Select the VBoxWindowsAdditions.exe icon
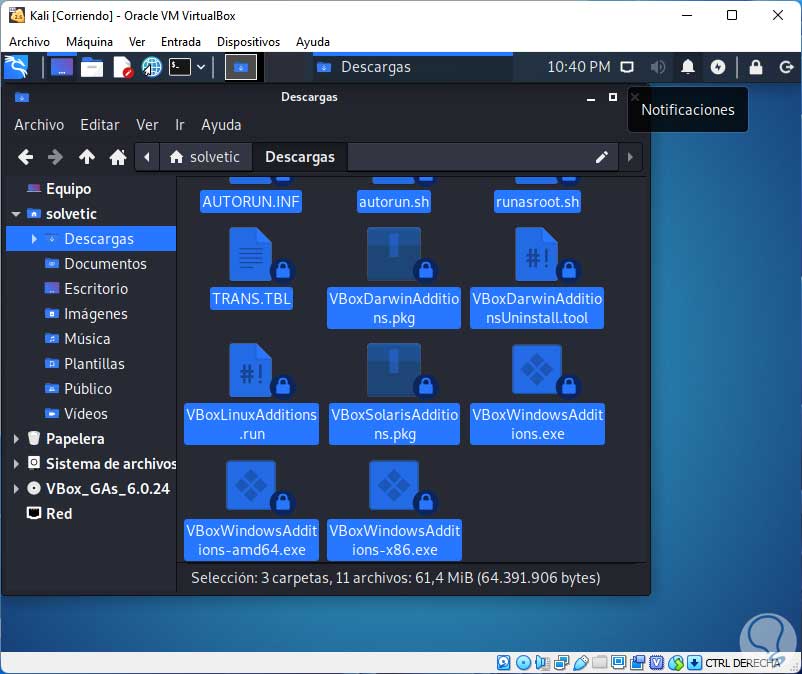This screenshot has width=802, height=674. click(x=537, y=371)
